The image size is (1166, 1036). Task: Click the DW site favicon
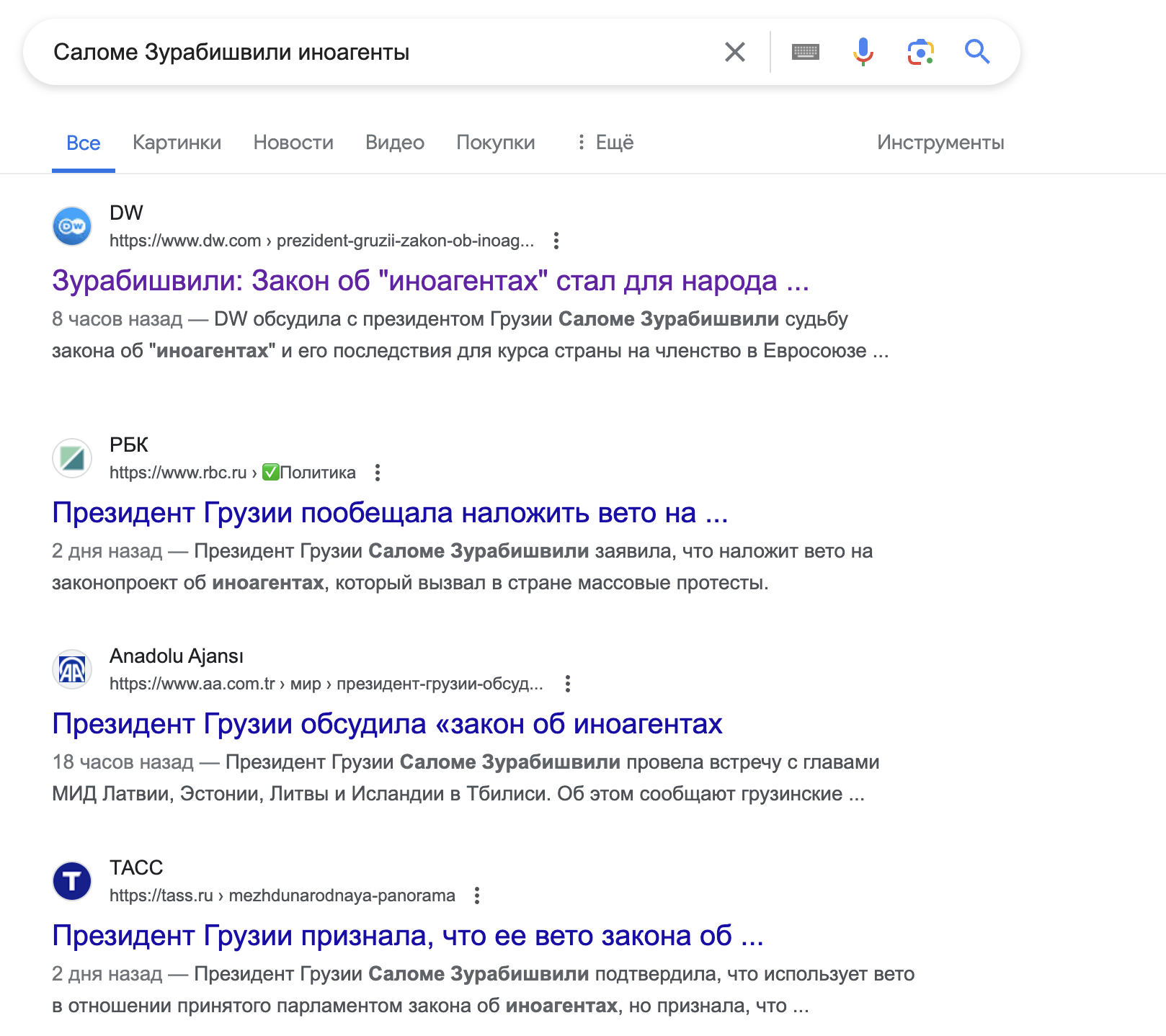tap(71, 225)
